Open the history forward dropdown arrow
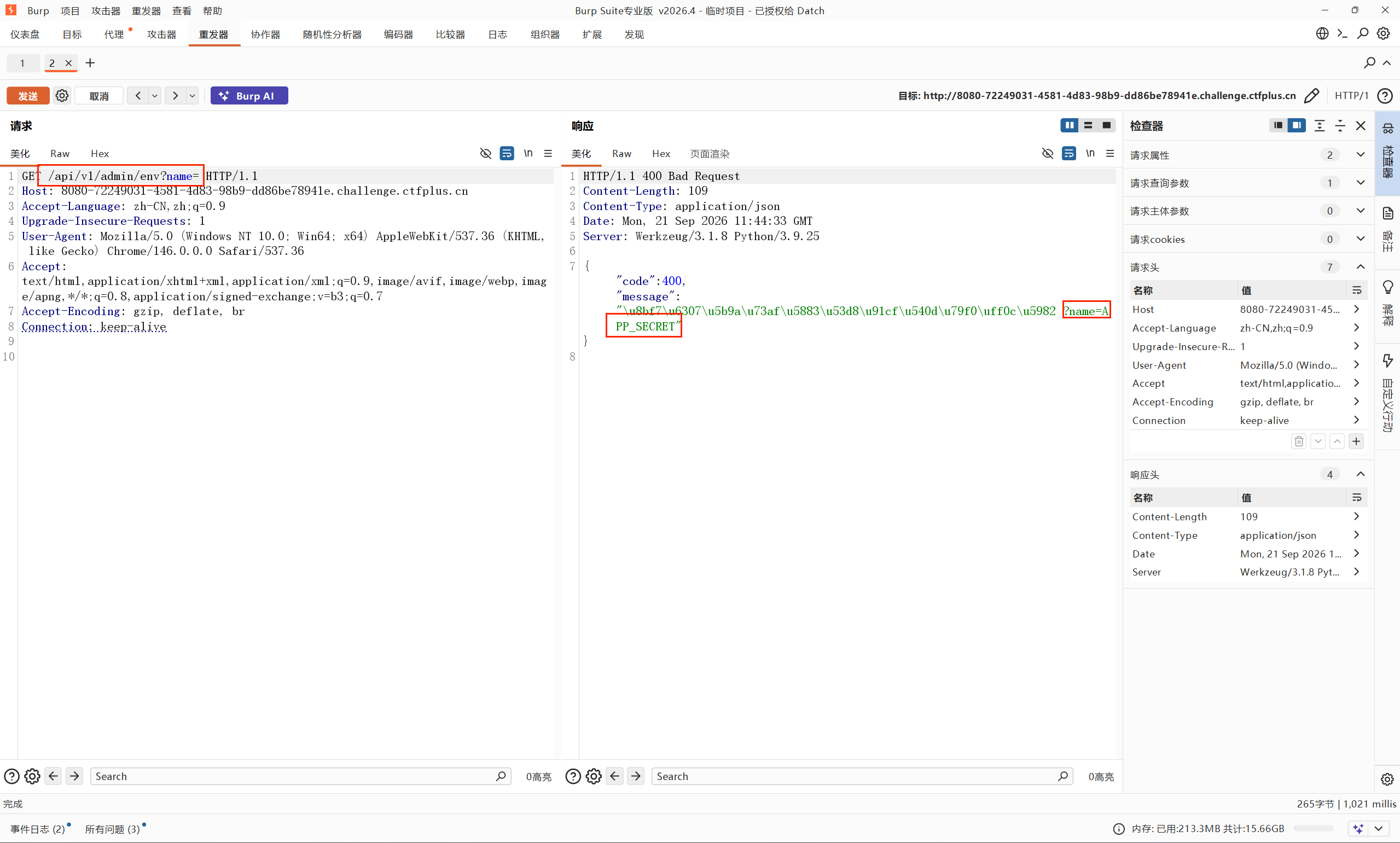Image resolution: width=1400 pixels, height=843 pixels. (192, 95)
